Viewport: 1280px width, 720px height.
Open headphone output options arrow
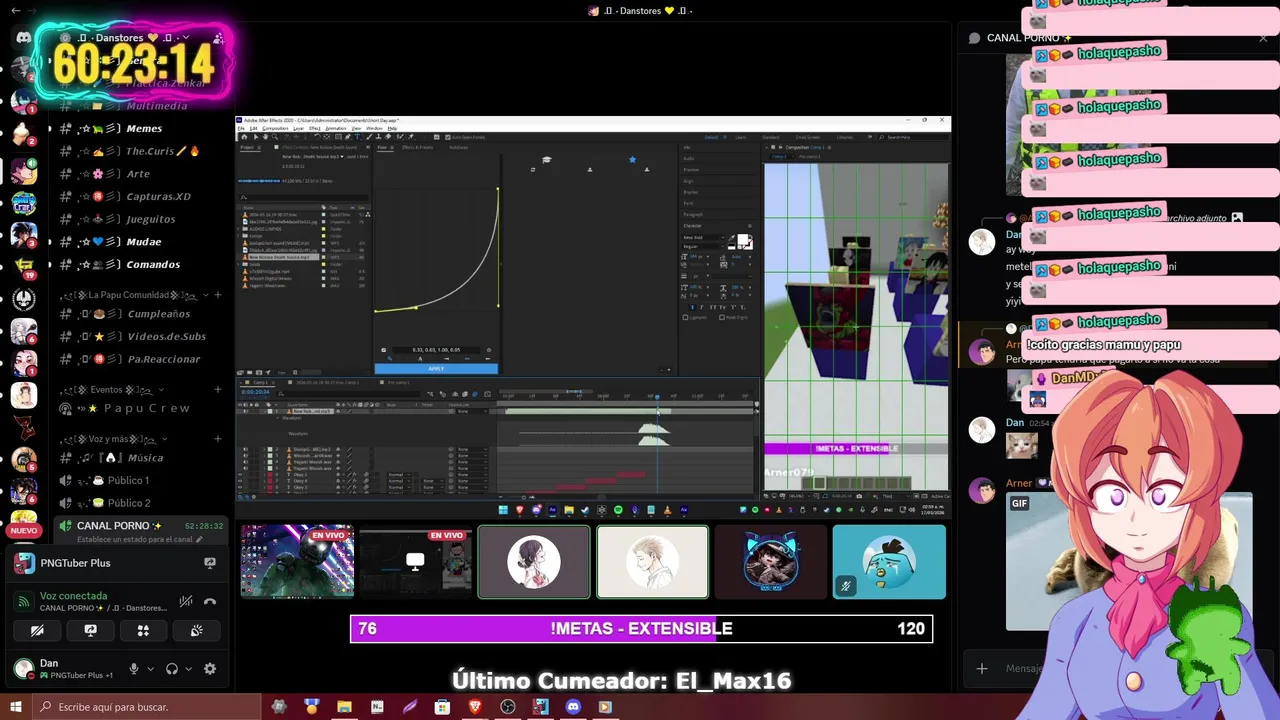(x=188, y=669)
